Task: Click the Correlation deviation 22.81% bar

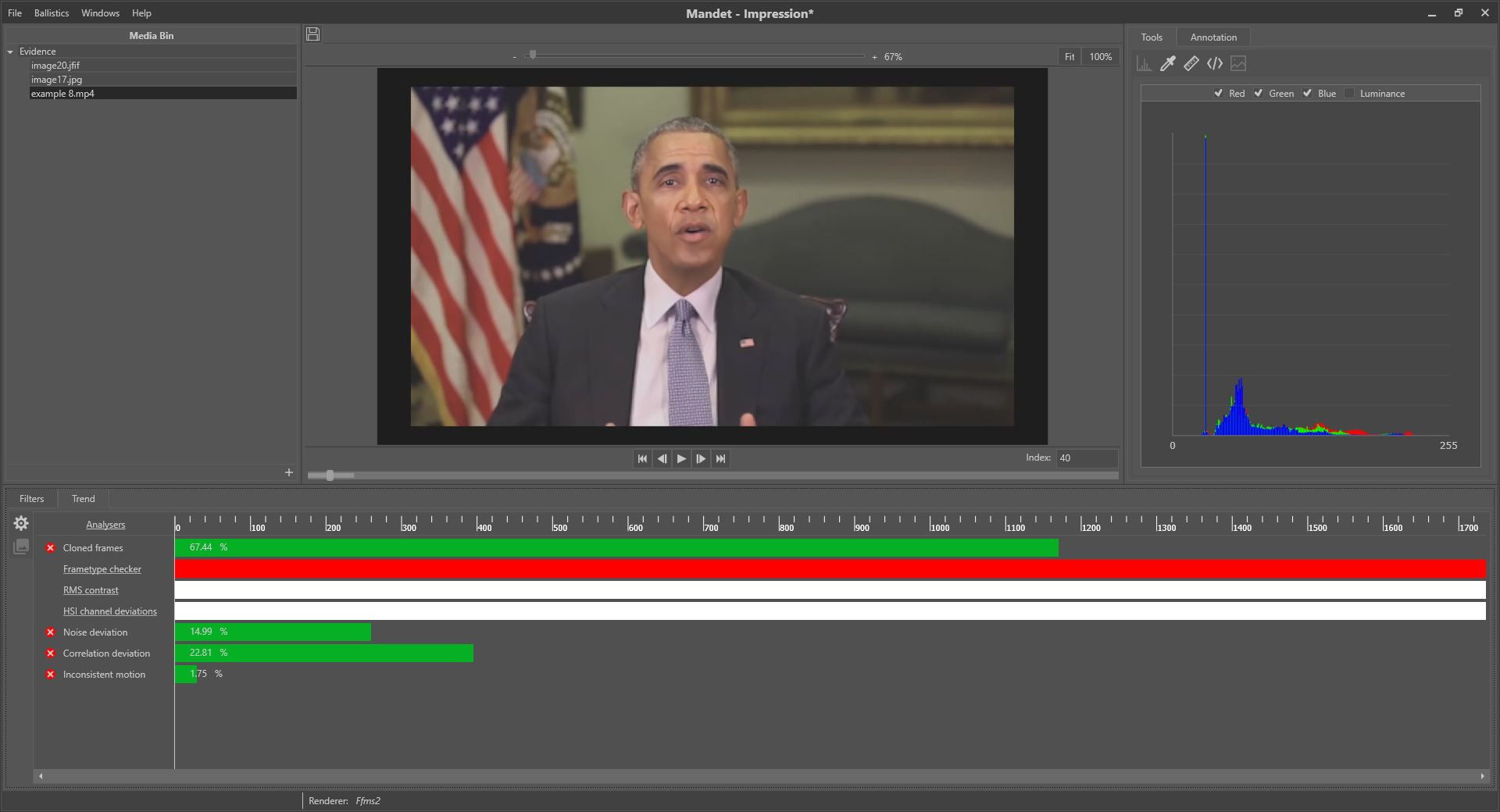Action: pos(324,653)
